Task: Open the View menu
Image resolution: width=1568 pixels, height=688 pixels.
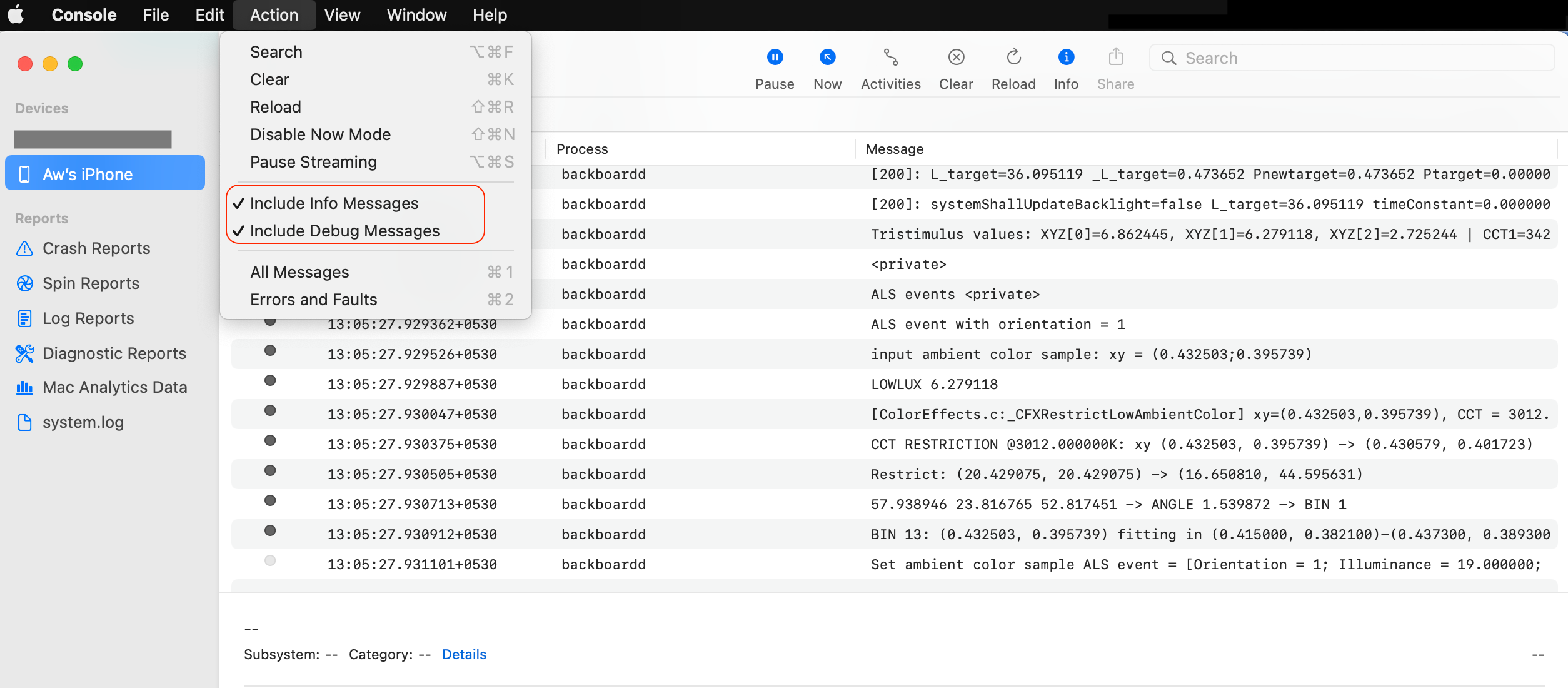Action: pos(342,14)
